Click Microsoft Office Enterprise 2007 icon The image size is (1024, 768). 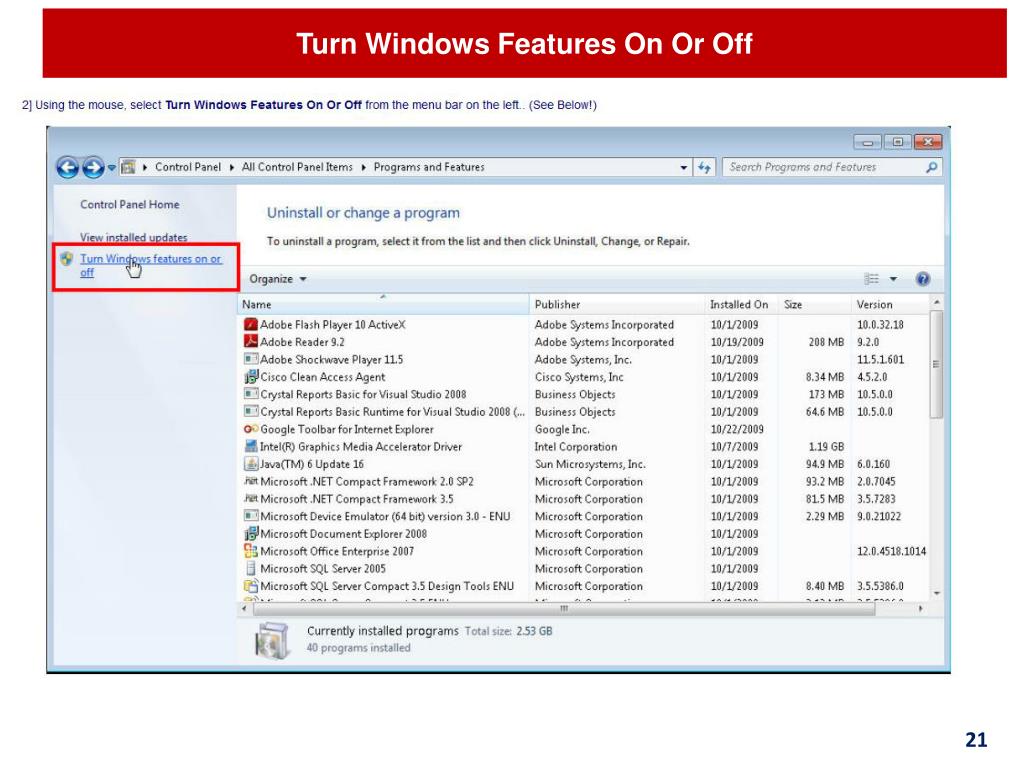click(251, 551)
